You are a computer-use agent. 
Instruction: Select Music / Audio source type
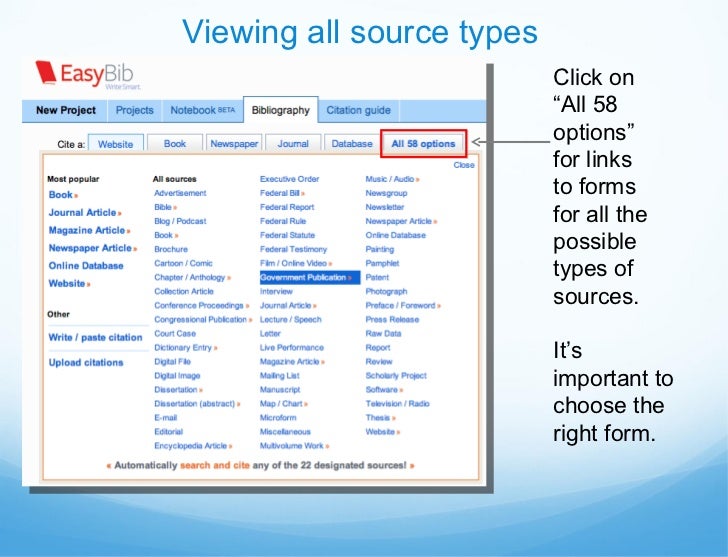pyautogui.click(x=392, y=179)
